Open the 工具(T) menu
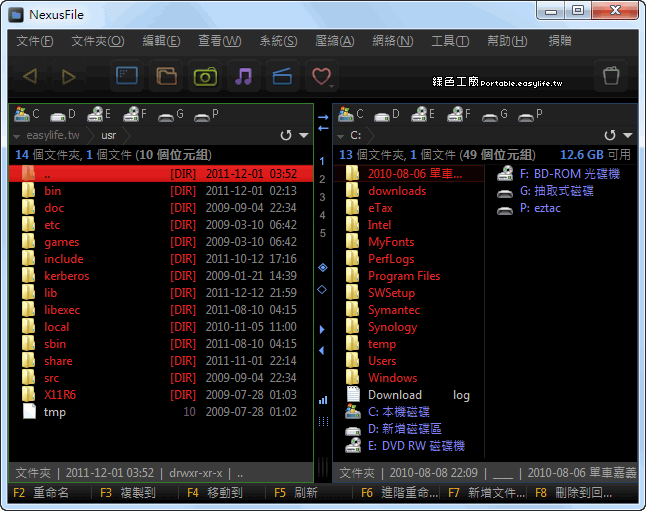 point(450,41)
